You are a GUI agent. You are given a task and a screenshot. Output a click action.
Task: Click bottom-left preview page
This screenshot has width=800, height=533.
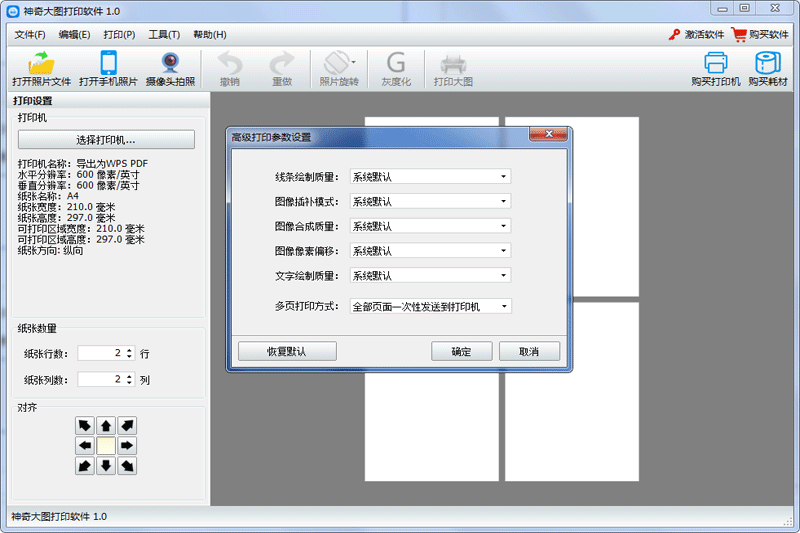pos(432,426)
